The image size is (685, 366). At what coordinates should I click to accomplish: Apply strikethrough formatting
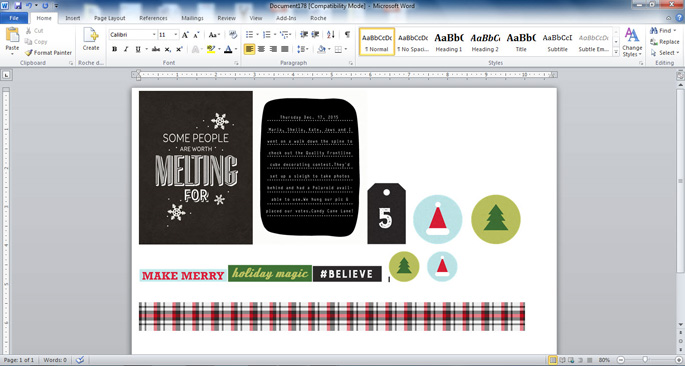(156, 49)
